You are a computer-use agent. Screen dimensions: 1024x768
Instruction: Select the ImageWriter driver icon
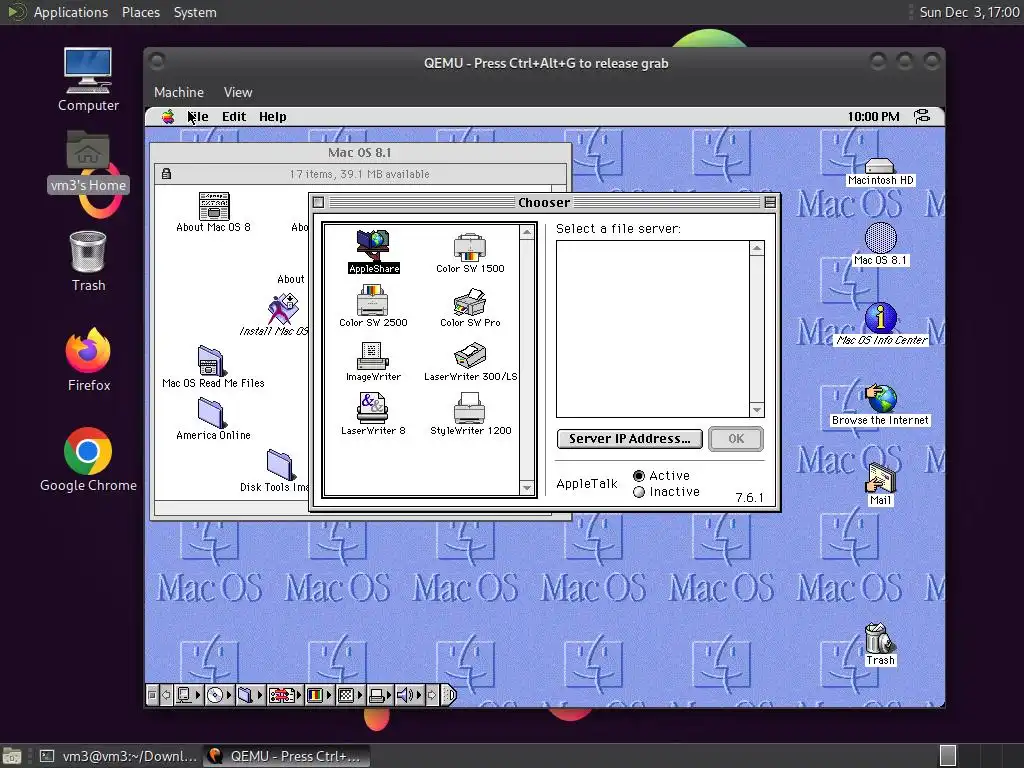(373, 360)
